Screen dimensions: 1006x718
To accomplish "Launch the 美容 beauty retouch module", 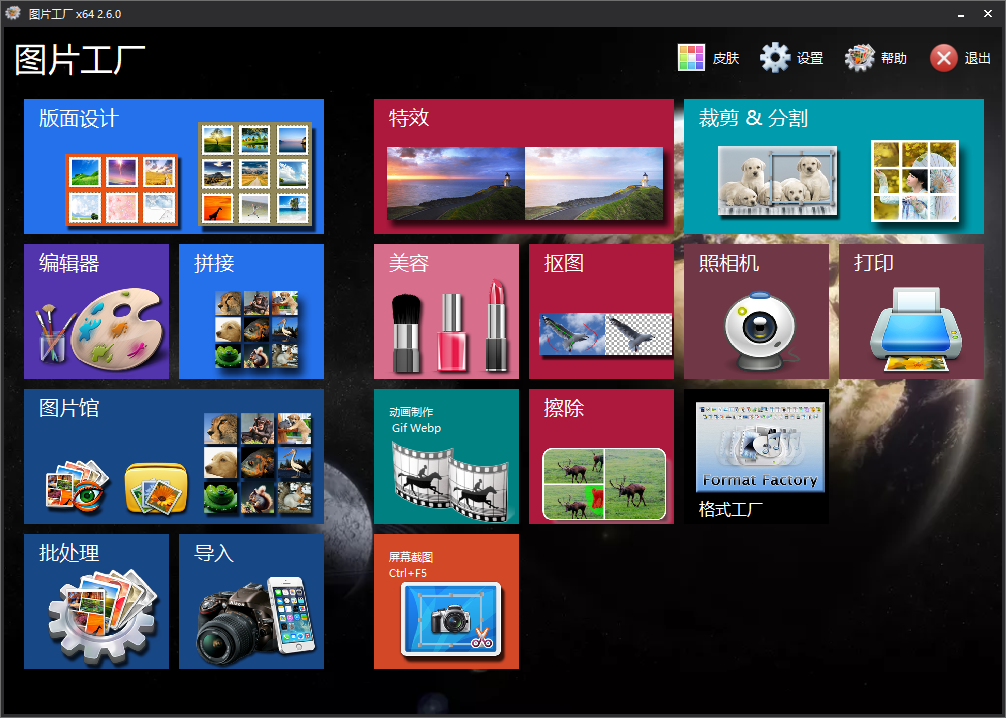I will click(446, 311).
